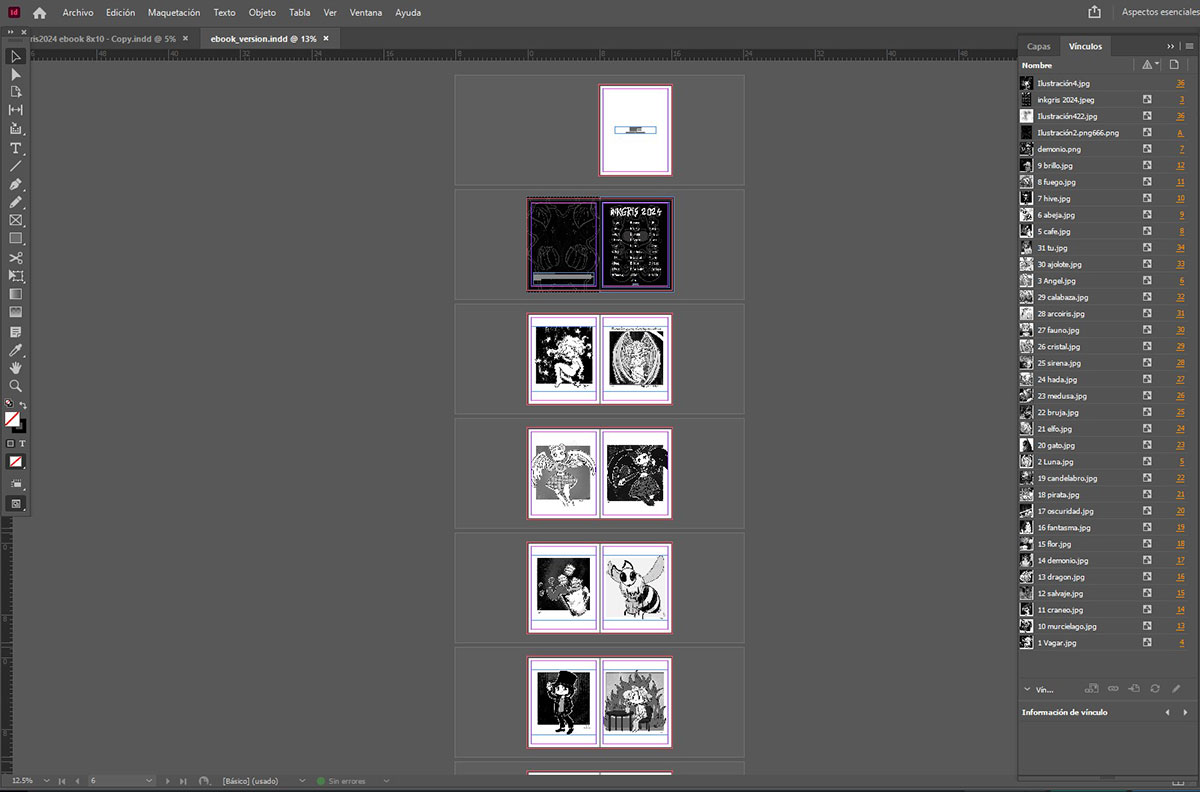Screen dimensions: 1200x792
Task: Select the Page tool
Action: [16, 92]
